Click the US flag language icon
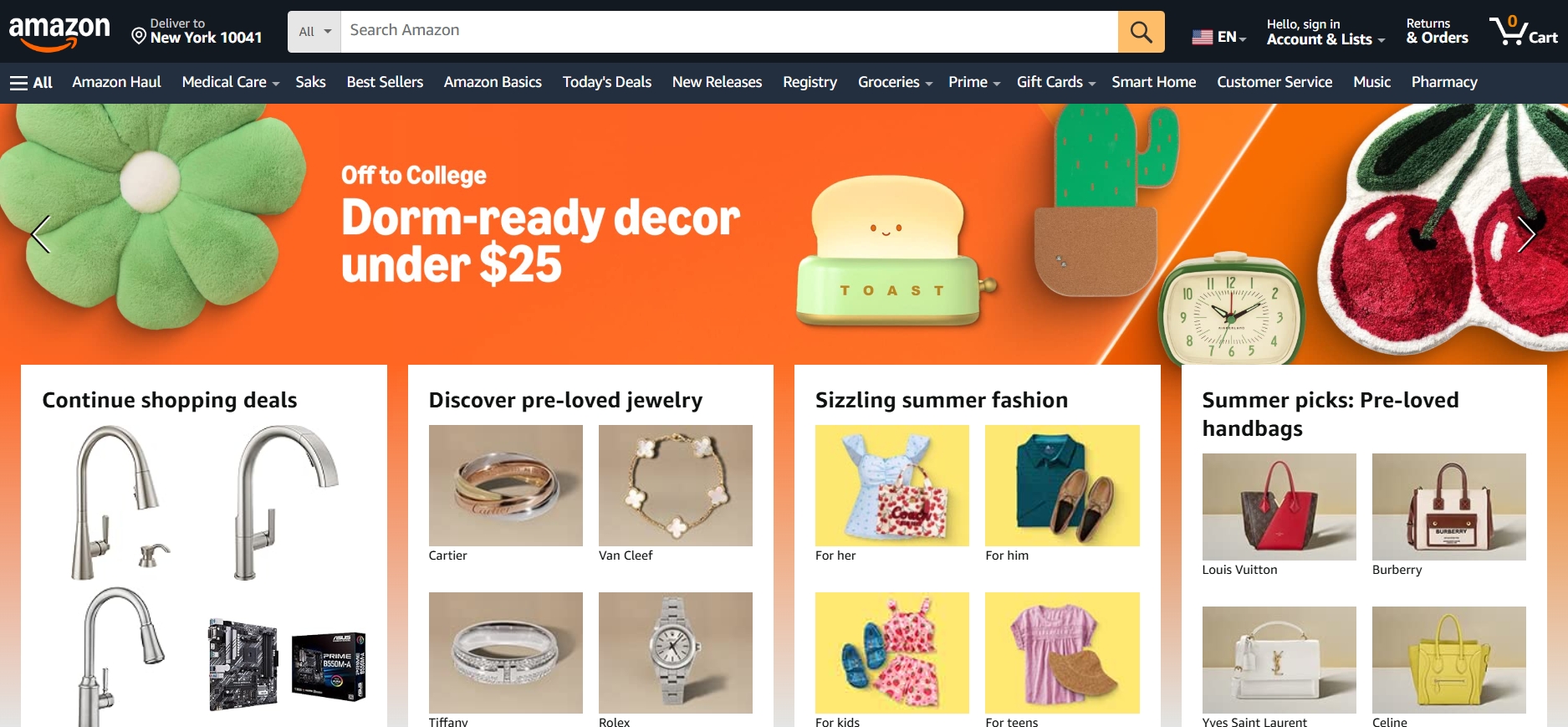Viewport: 1568px width, 727px height. [1203, 37]
